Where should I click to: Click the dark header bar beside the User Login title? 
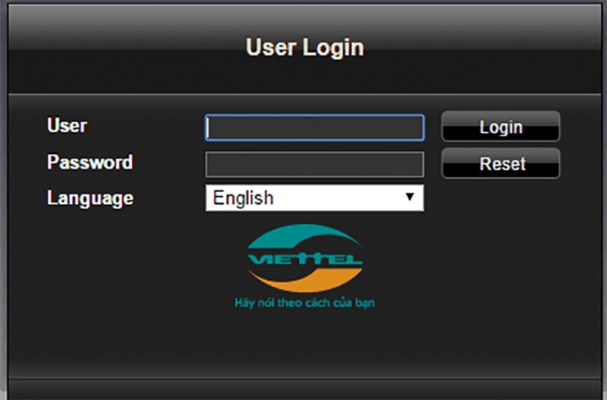[x=120, y=47]
